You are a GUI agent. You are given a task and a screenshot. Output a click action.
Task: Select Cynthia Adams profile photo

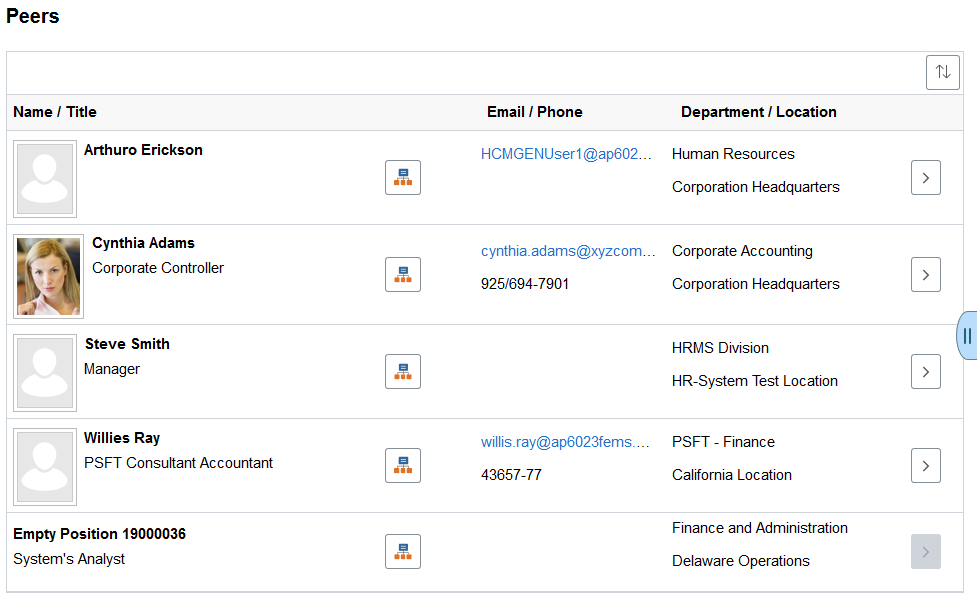49,277
